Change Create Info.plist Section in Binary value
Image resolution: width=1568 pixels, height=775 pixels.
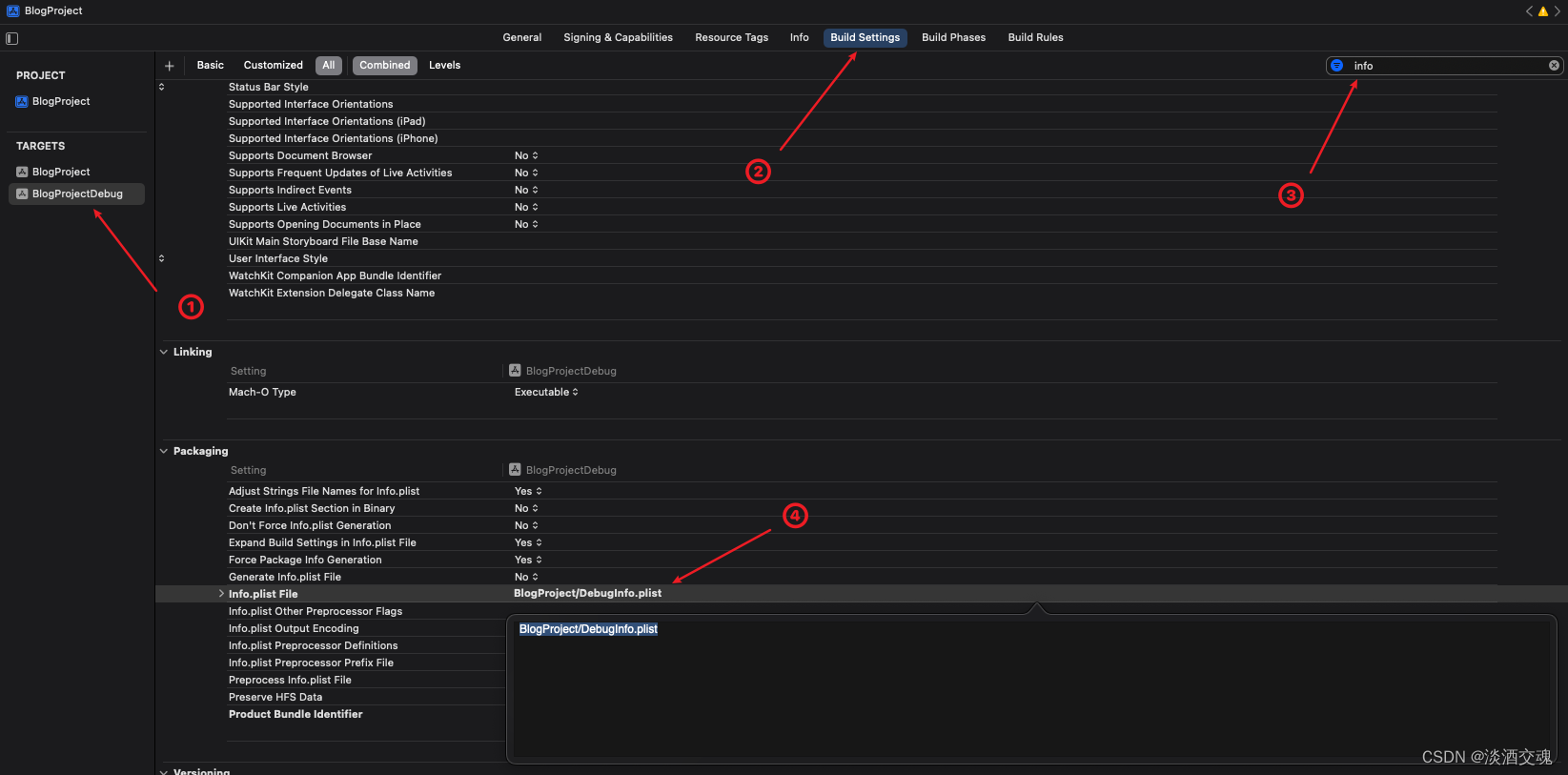tap(526, 508)
